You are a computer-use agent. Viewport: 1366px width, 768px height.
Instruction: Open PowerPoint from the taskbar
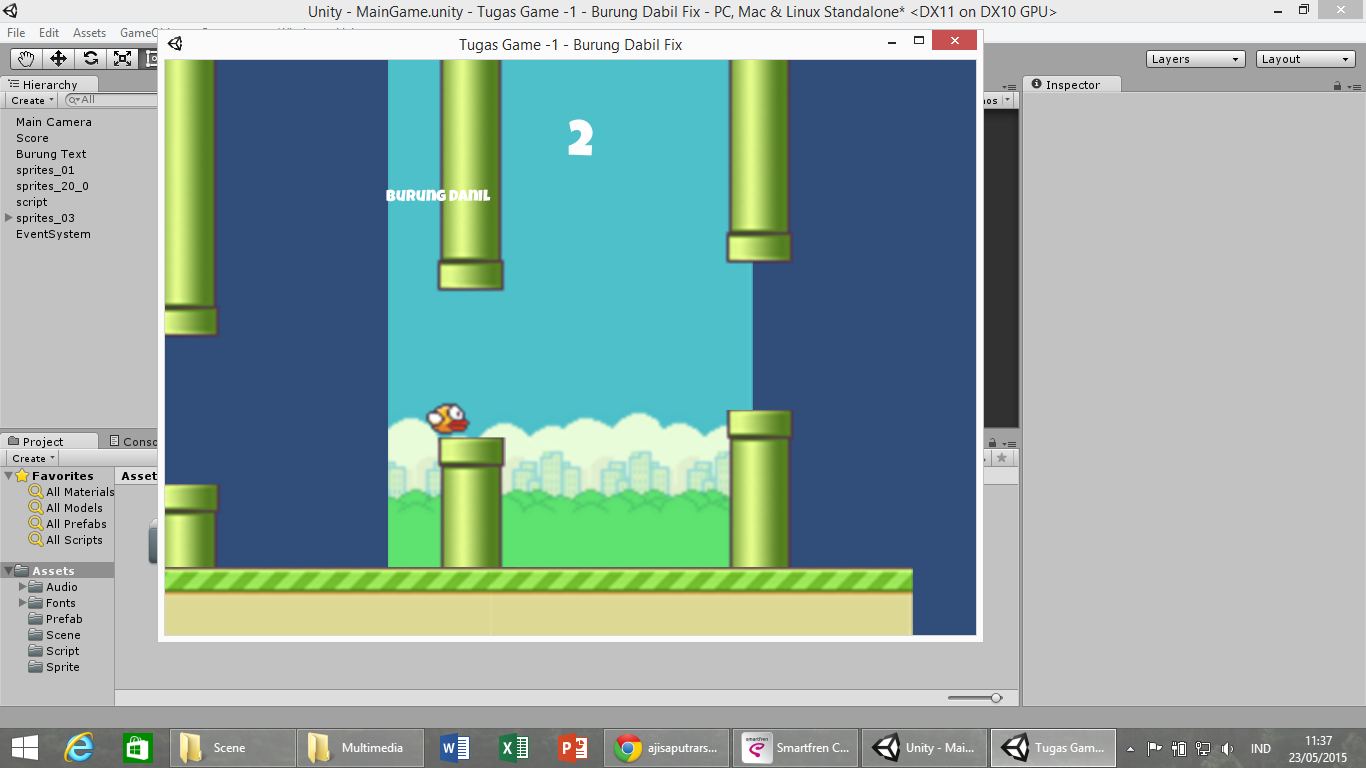(x=573, y=747)
